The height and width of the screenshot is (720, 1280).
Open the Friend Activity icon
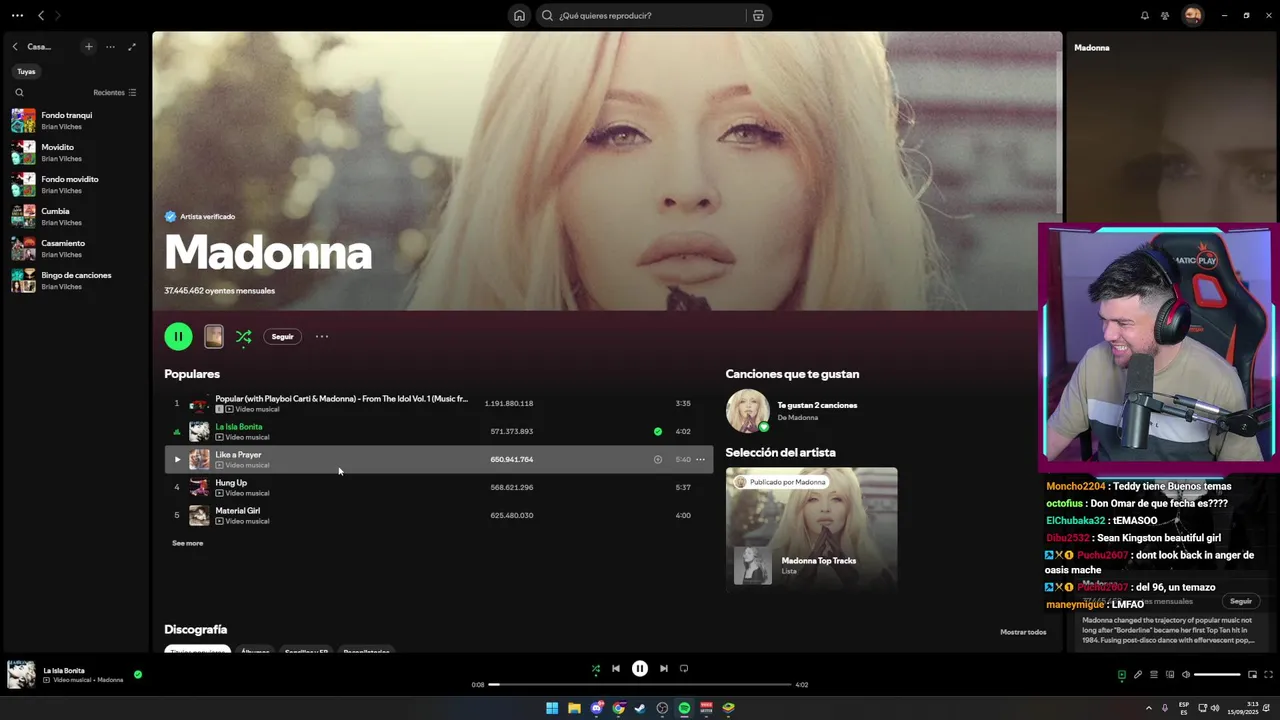point(1165,15)
